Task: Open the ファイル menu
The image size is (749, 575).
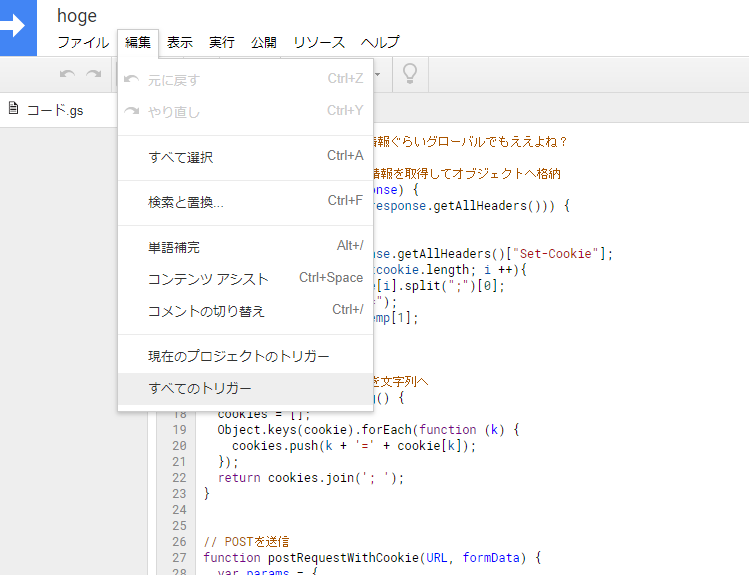Action: 83,42
